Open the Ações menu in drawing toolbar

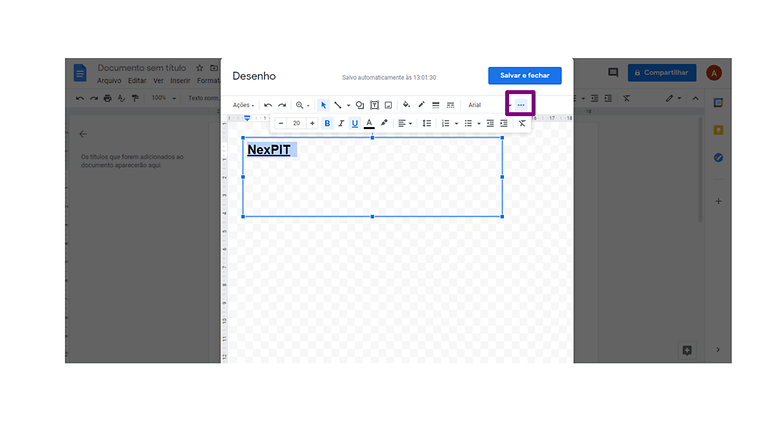pyautogui.click(x=243, y=105)
